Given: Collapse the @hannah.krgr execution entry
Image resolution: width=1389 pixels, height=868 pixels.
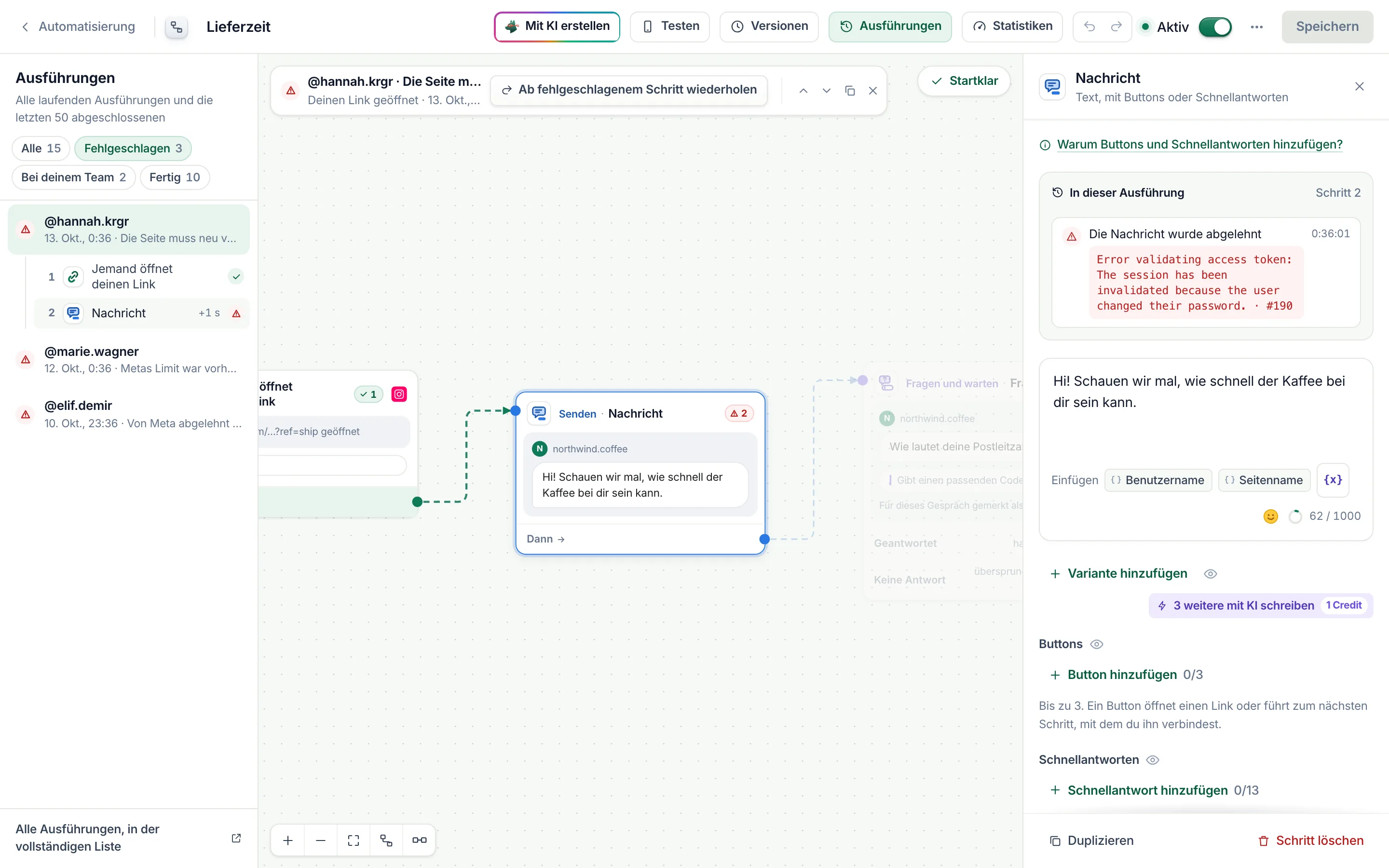Looking at the screenshot, I should (x=129, y=229).
